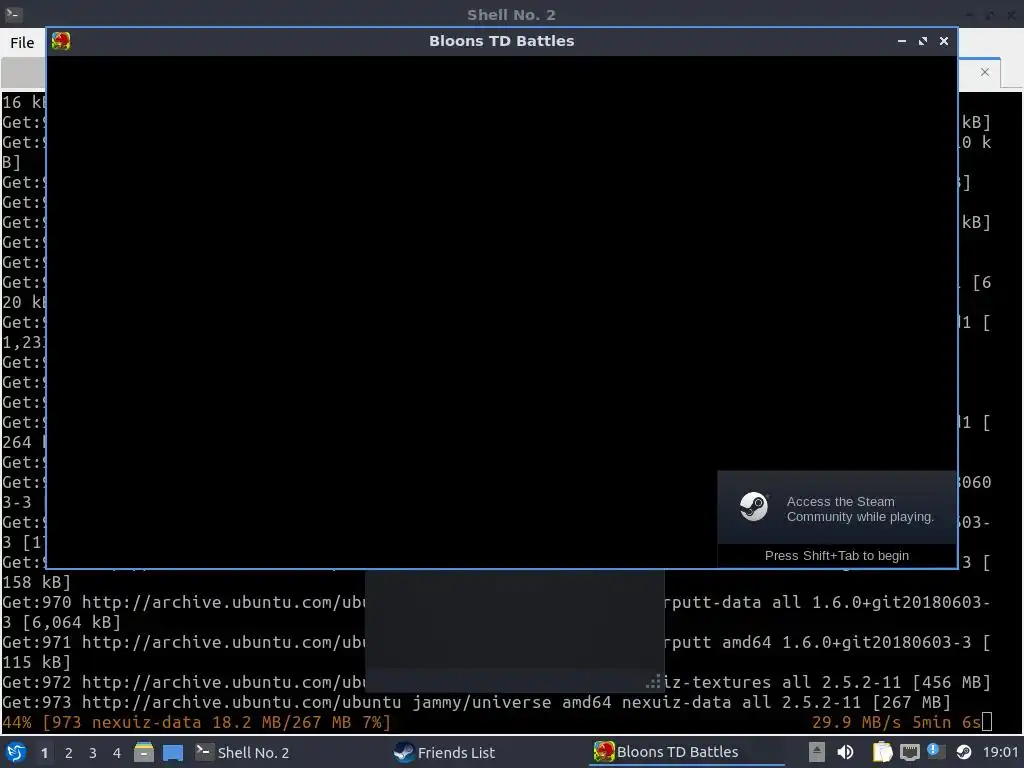The image size is (1024, 768).
Task: Open the Steam tray icon
Action: (x=964, y=752)
